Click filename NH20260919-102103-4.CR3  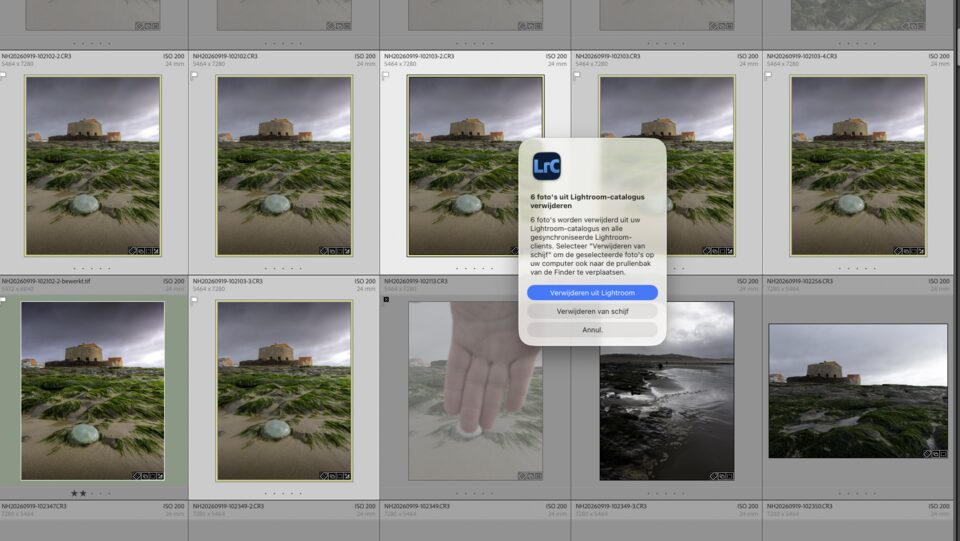tap(801, 56)
